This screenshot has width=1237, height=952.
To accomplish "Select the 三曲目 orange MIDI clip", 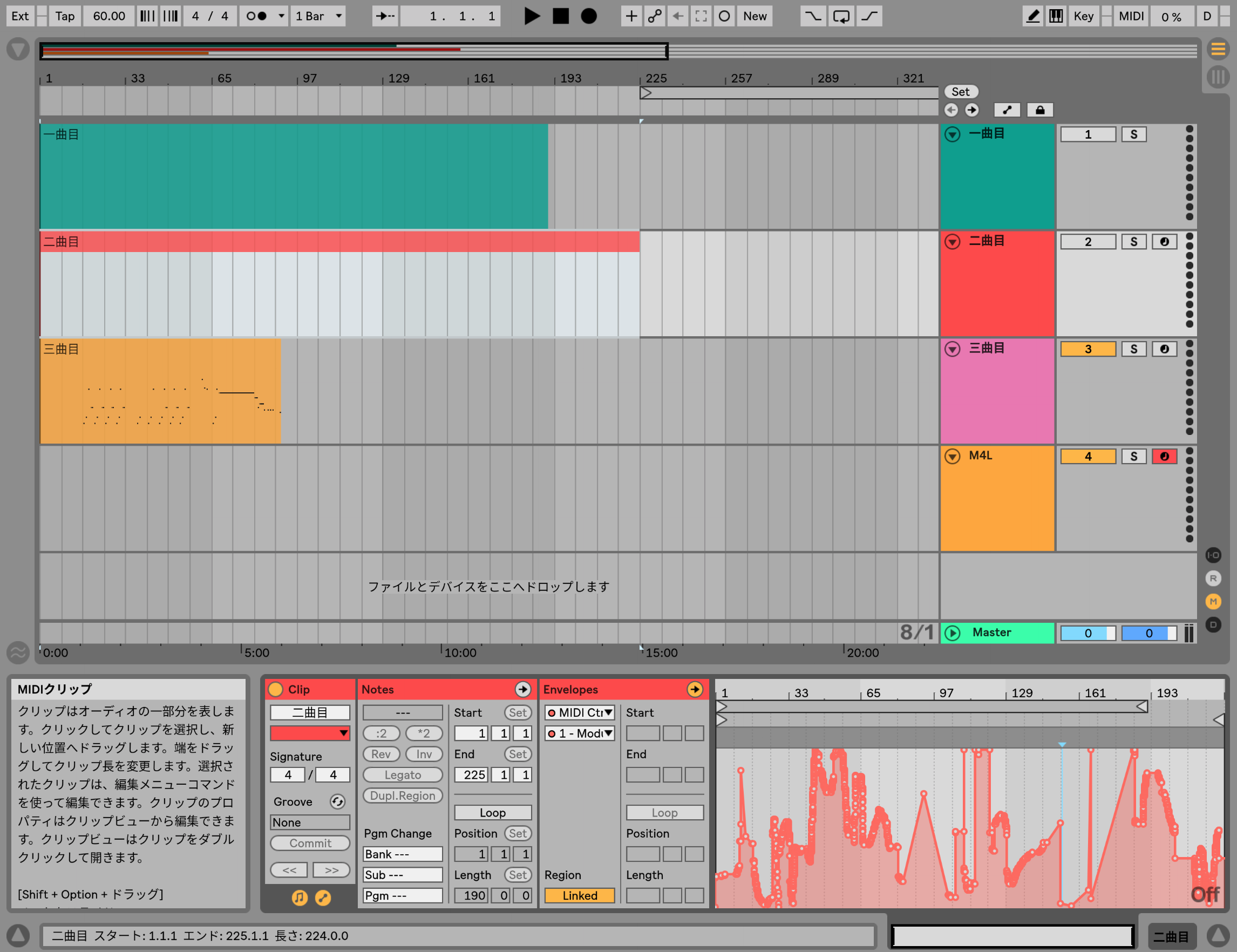I will (160, 391).
